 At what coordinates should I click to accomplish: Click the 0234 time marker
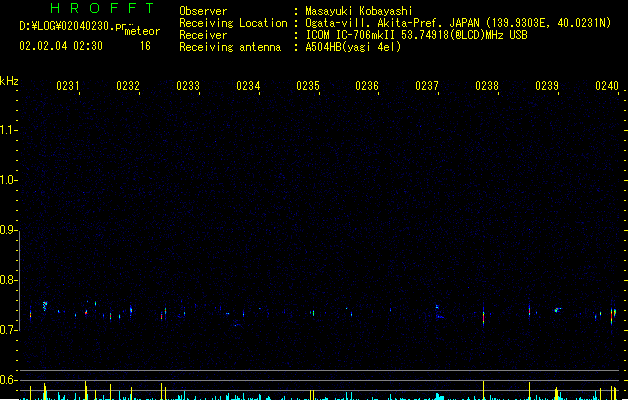pyautogui.click(x=248, y=86)
